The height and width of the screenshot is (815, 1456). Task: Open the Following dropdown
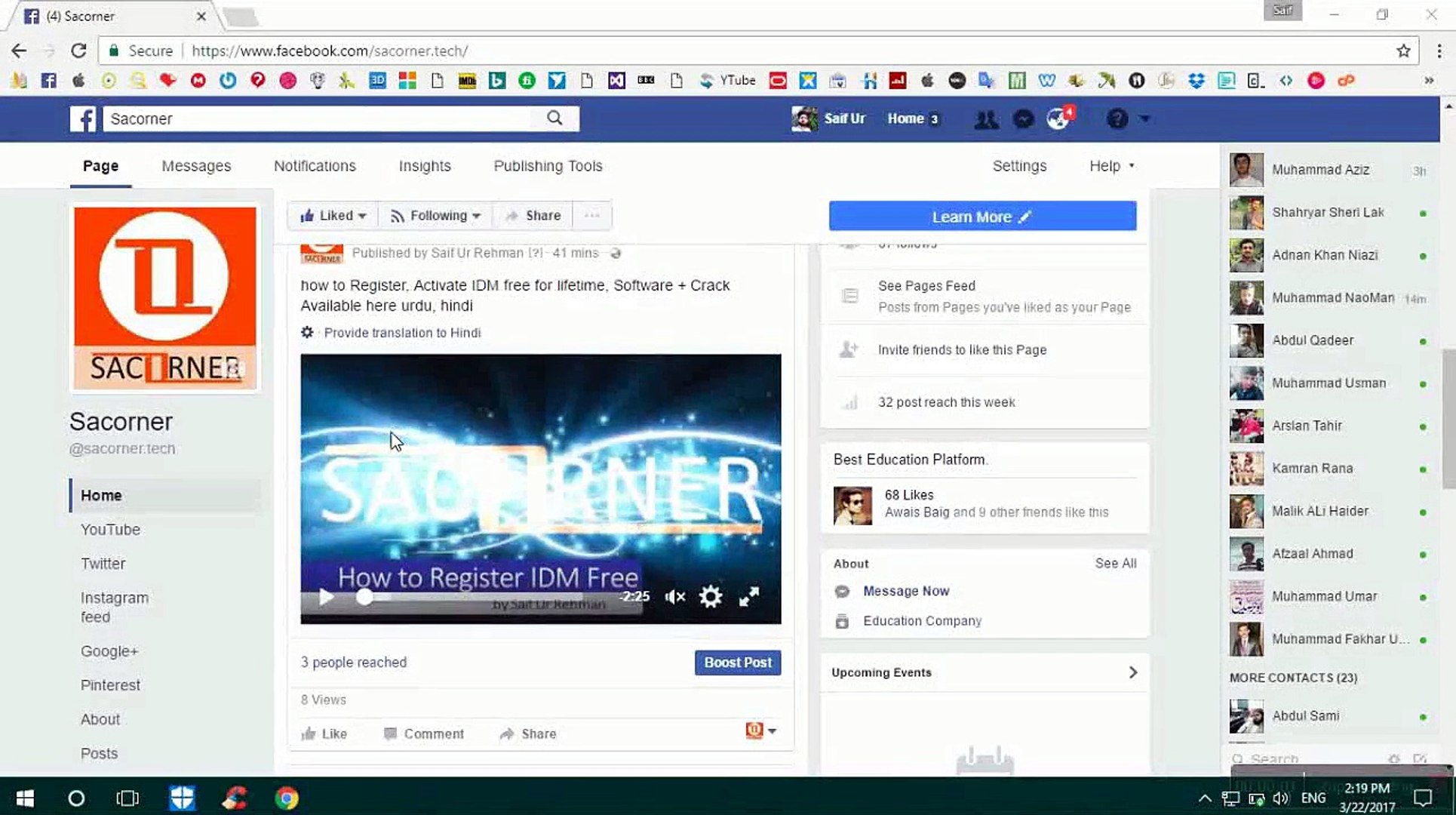tap(435, 215)
